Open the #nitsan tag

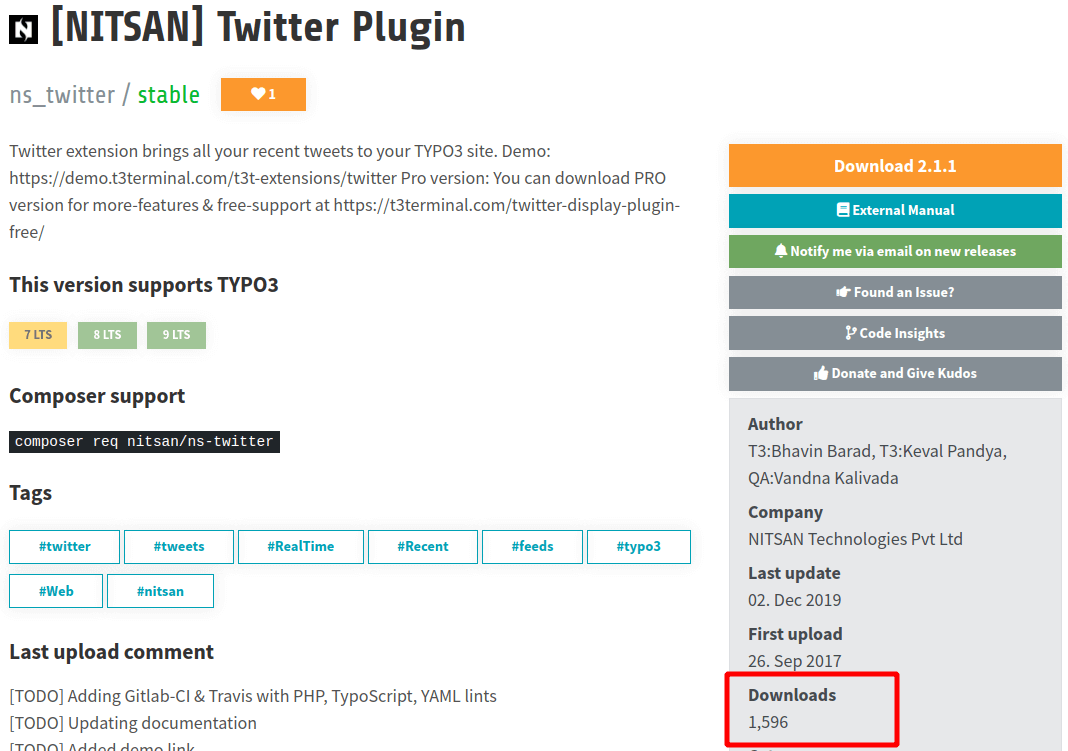160,591
